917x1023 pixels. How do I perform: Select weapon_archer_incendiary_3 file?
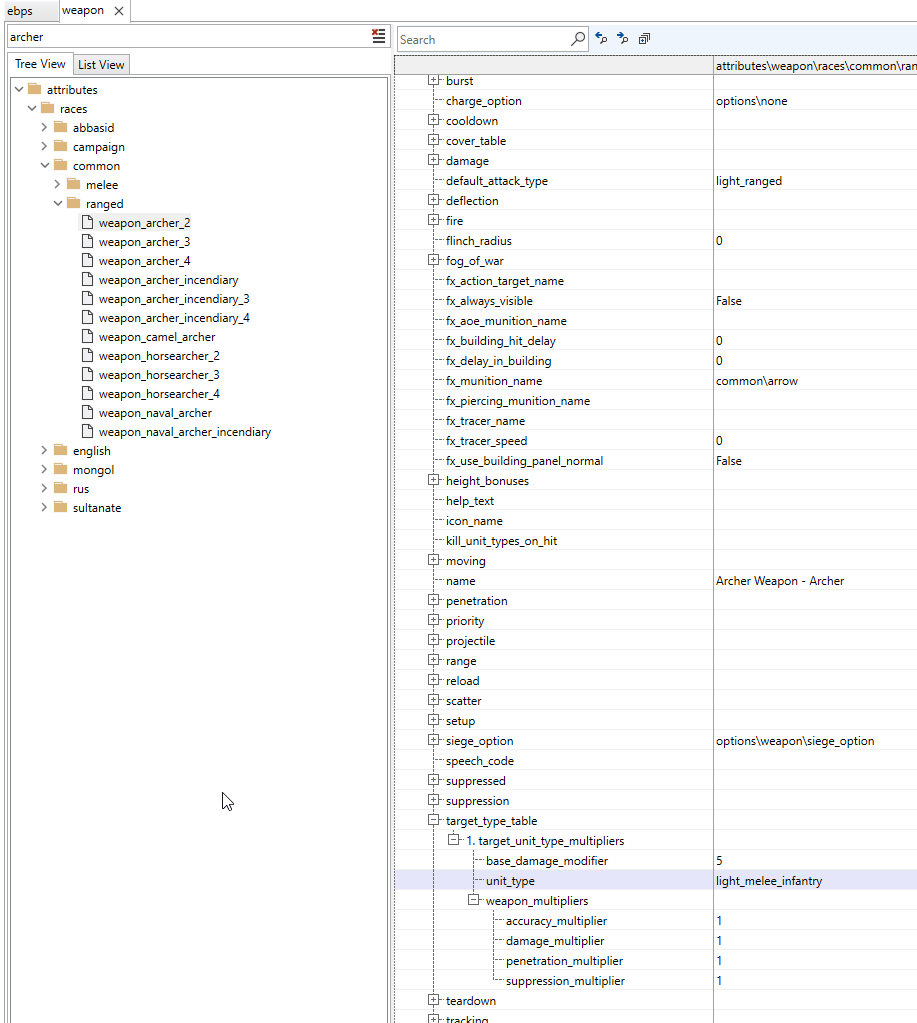coord(174,299)
